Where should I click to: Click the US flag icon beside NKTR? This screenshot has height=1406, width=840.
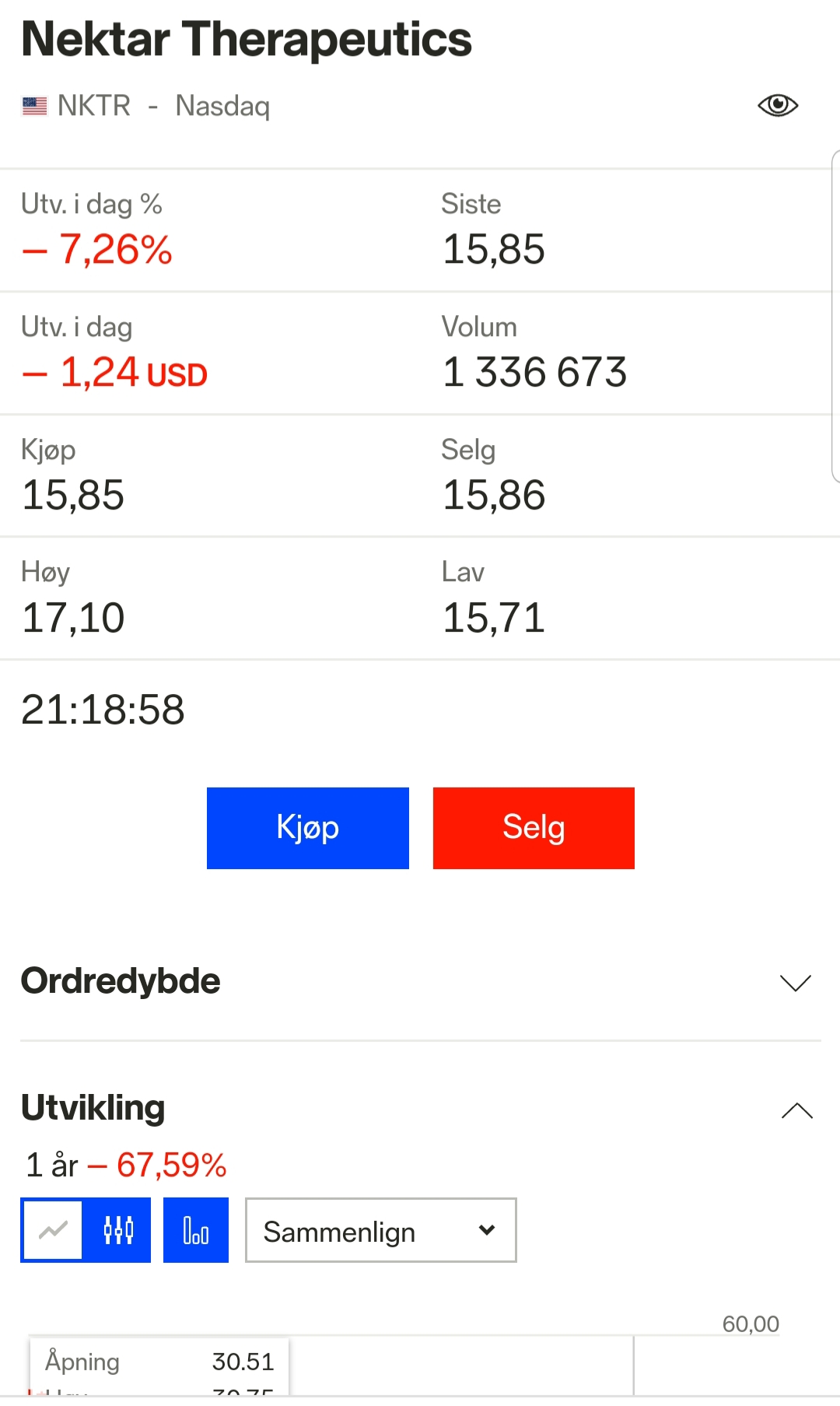[35, 106]
